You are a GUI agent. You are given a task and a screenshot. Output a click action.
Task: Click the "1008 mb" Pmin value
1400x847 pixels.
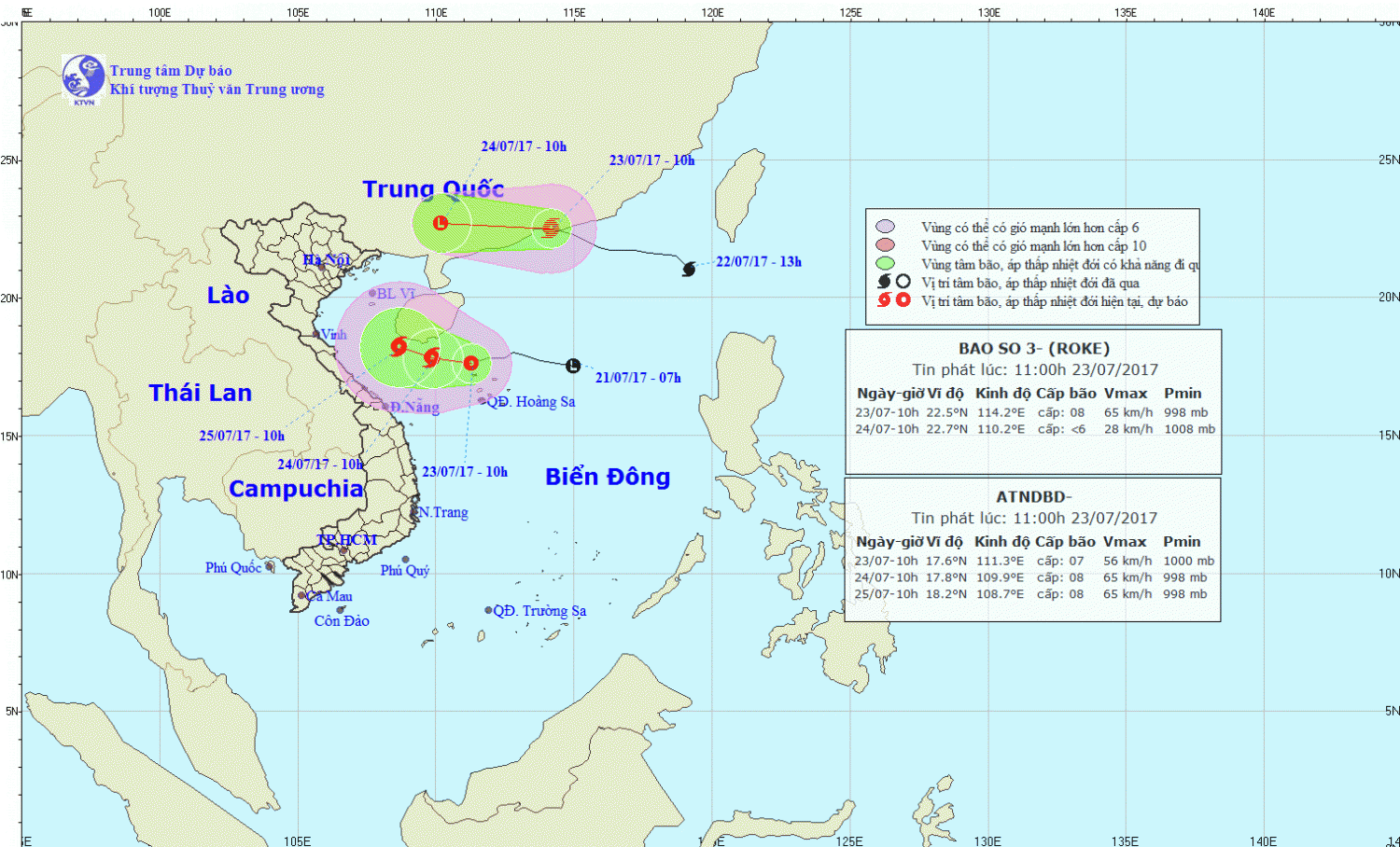(x=1190, y=429)
